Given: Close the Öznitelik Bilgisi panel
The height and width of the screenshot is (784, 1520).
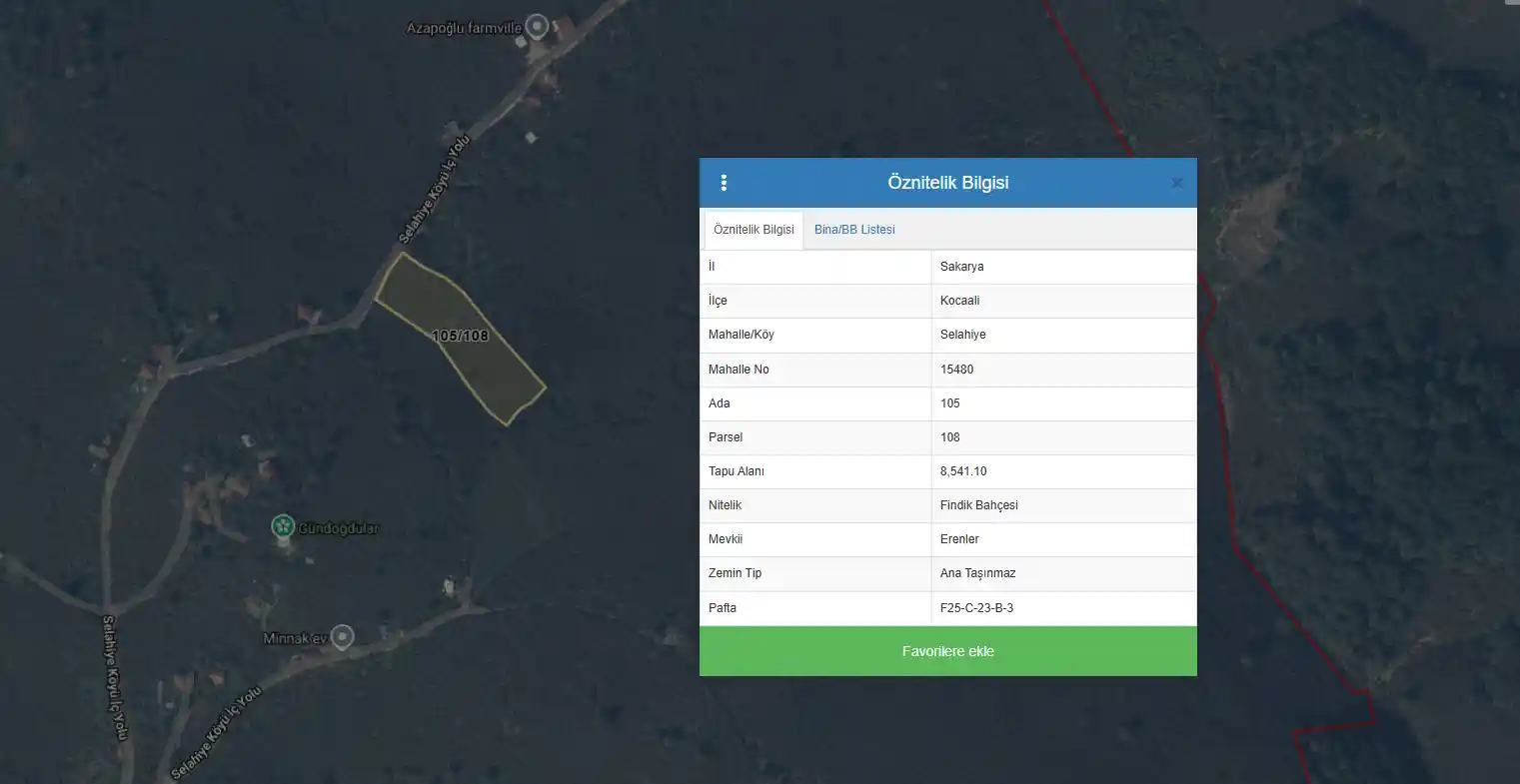Looking at the screenshot, I should click(x=1177, y=183).
